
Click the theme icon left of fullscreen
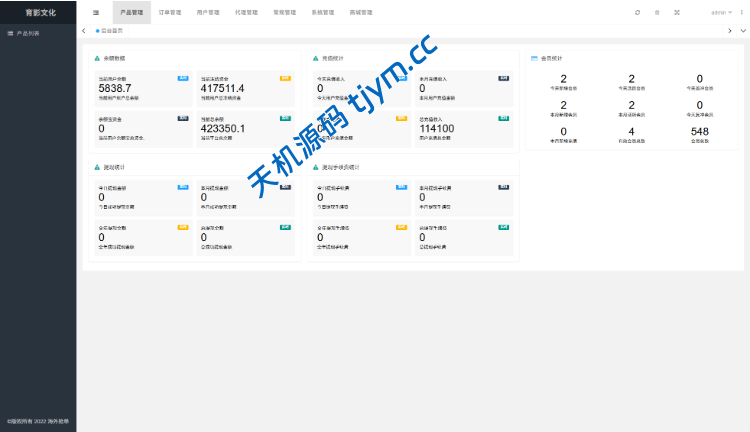[657, 13]
